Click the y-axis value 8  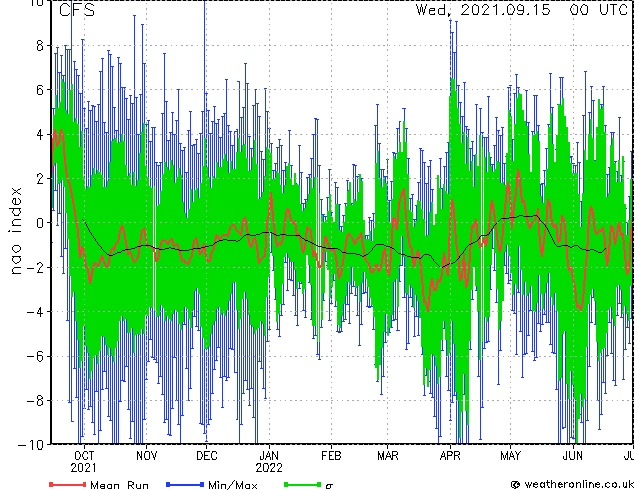click(x=40, y=46)
